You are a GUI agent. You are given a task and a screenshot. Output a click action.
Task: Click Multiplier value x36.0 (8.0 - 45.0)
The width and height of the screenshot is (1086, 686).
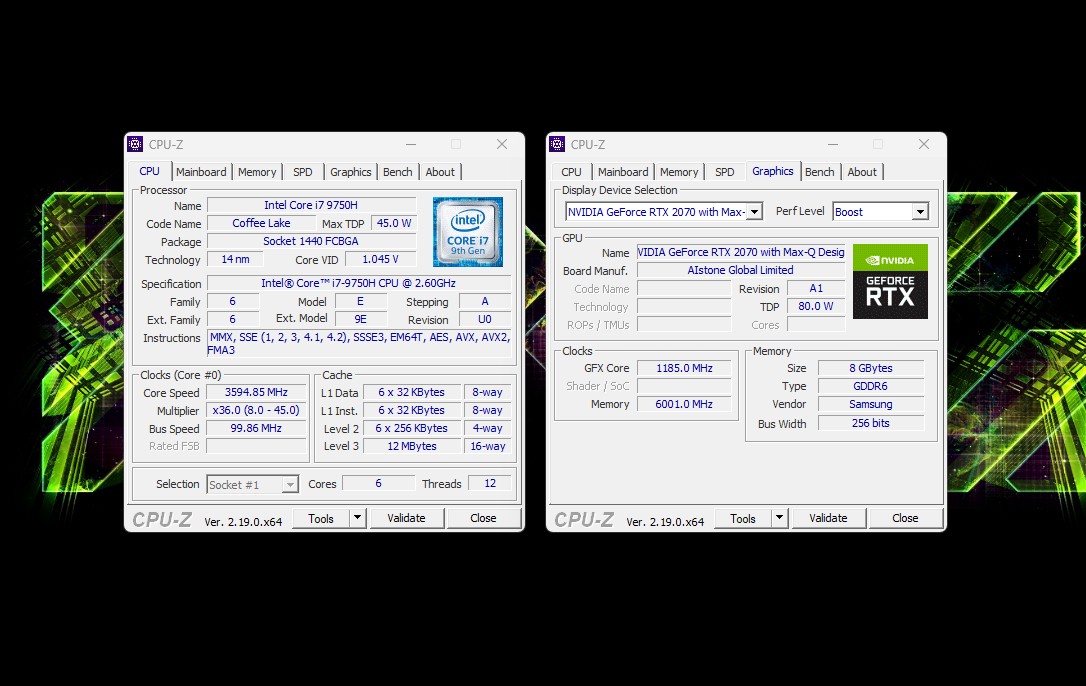click(256, 410)
